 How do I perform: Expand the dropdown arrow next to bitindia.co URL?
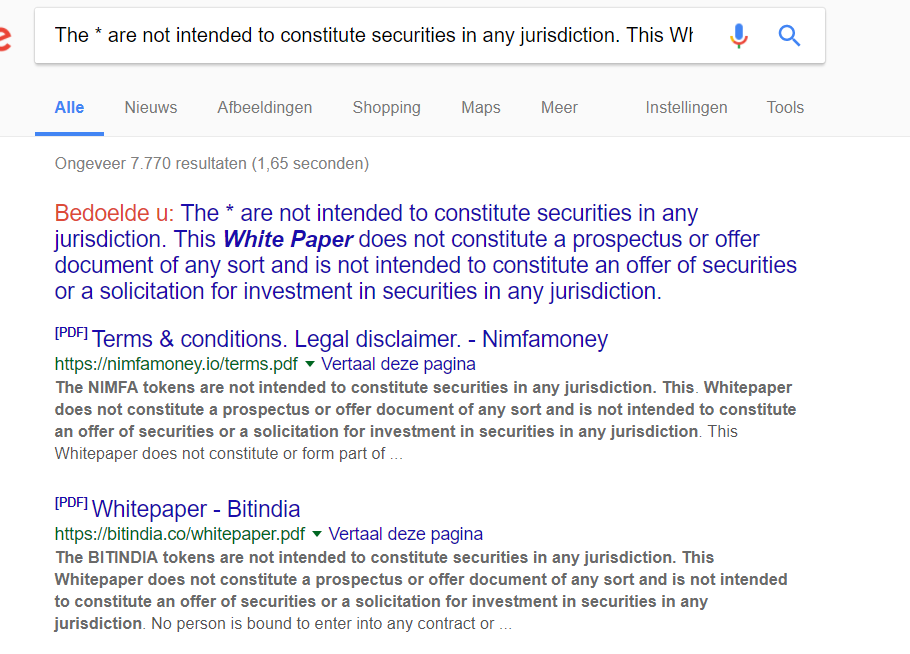pos(317,534)
